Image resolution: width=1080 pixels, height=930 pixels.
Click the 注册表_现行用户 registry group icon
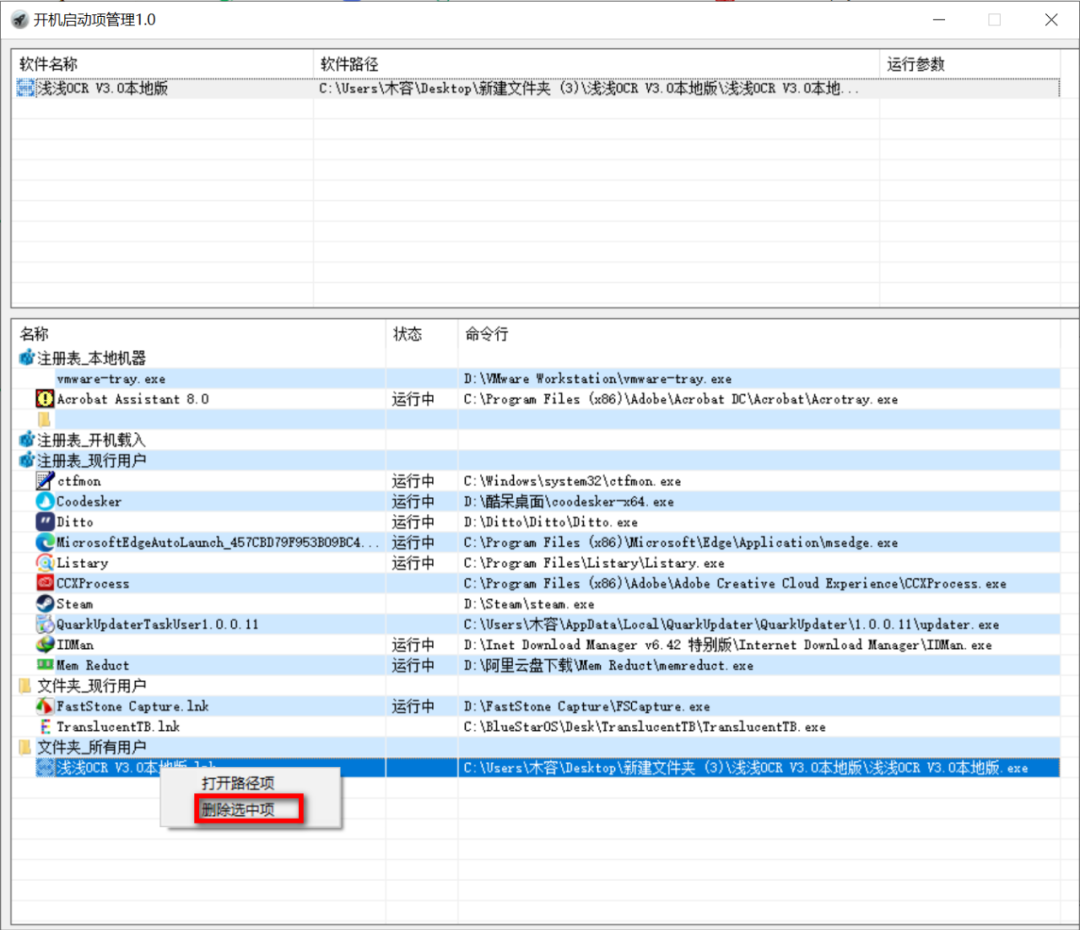pyautogui.click(x=27, y=460)
